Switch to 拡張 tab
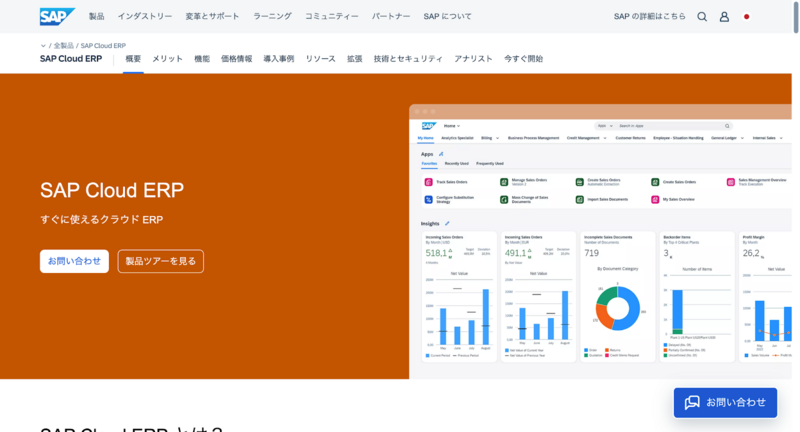This screenshot has height=432, width=800. (355, 59)
